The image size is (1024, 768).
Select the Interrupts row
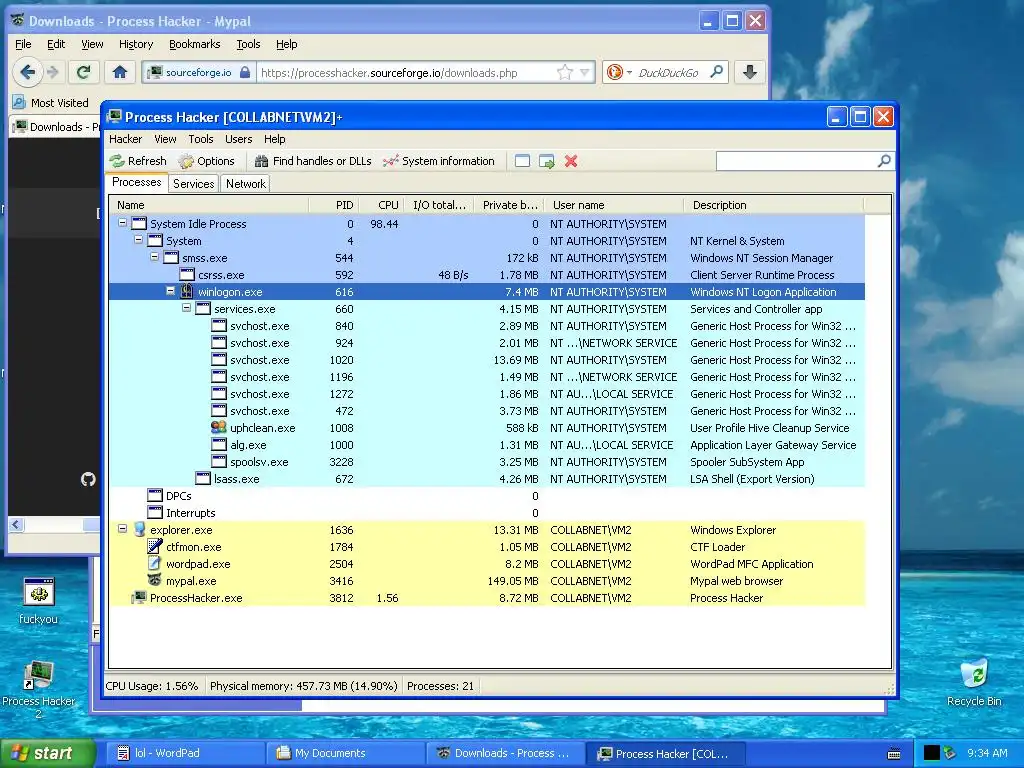click(x=487, y=513)
